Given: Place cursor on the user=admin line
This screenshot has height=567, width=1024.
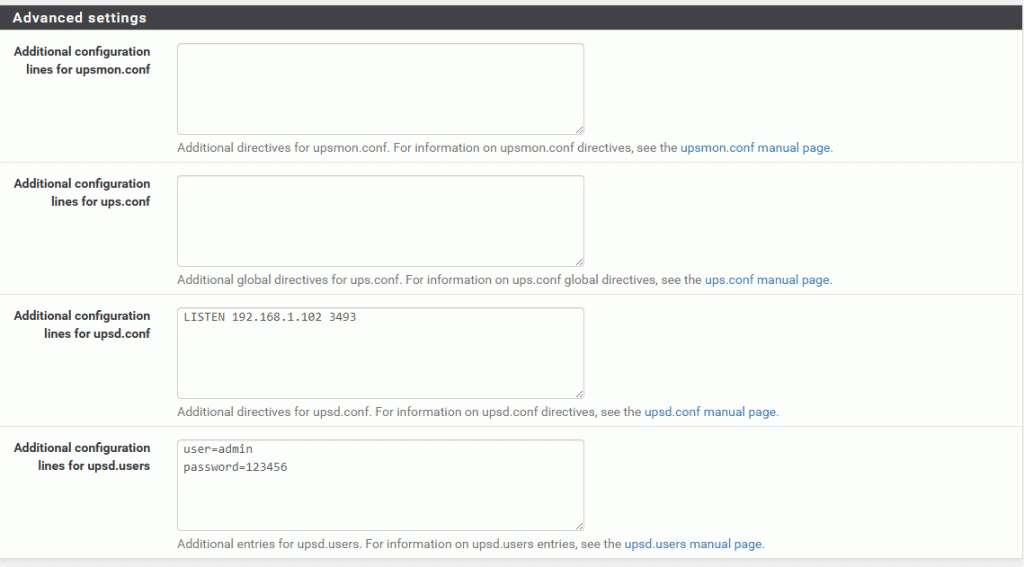Looking at the screenshot, I should pyautogui.click(x=217, y=449).
